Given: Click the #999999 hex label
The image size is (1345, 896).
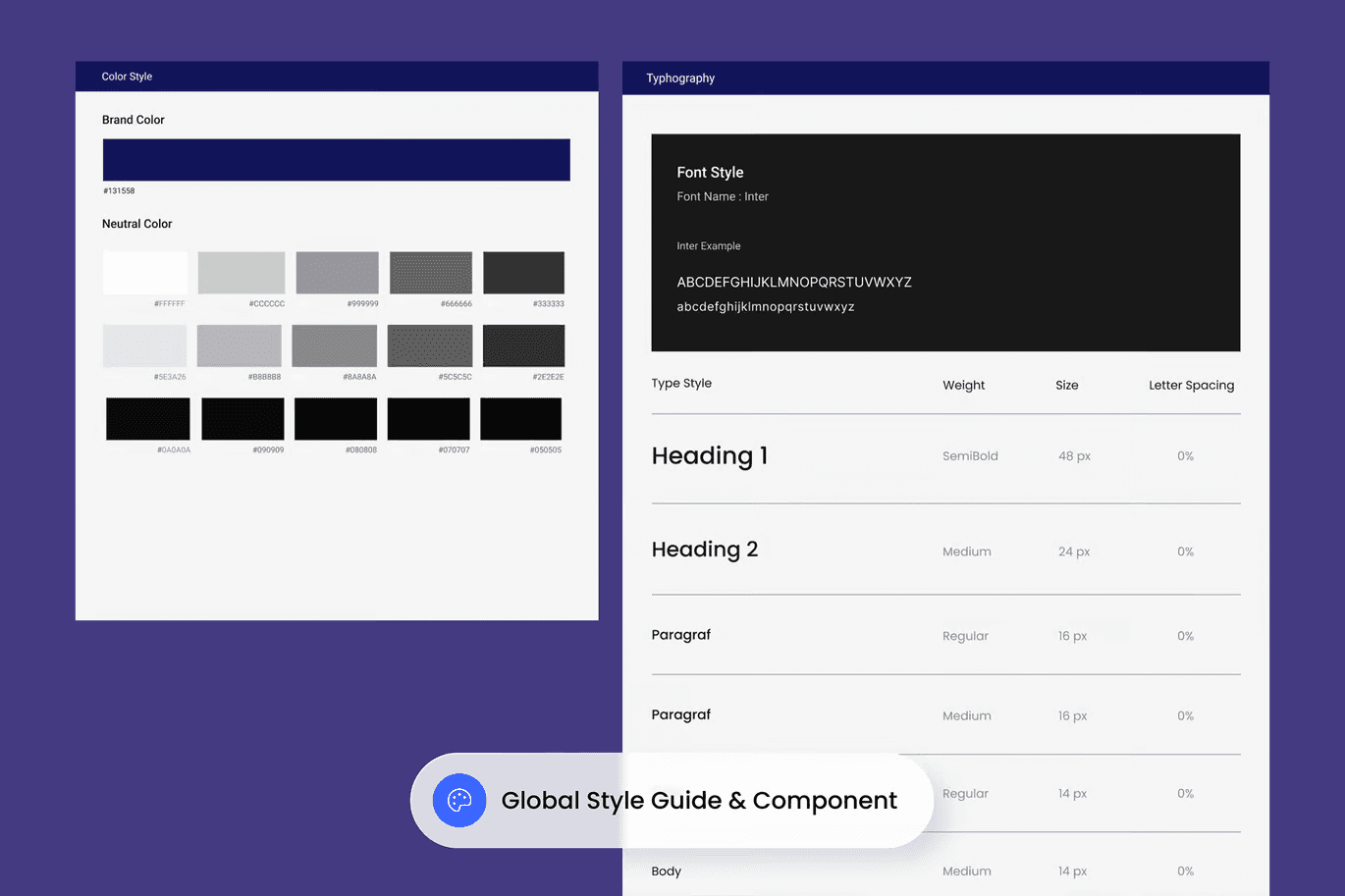Looking at the screenshot, I should click(x=363, y=304).
